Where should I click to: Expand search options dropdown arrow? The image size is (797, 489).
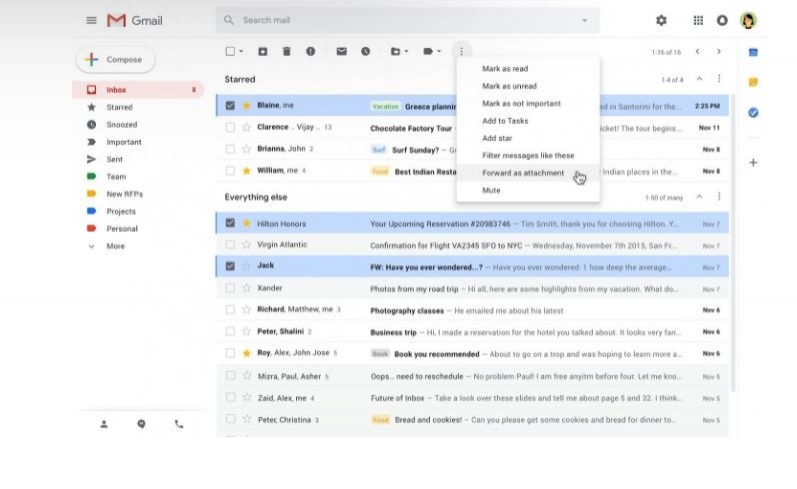click(585, 20)
